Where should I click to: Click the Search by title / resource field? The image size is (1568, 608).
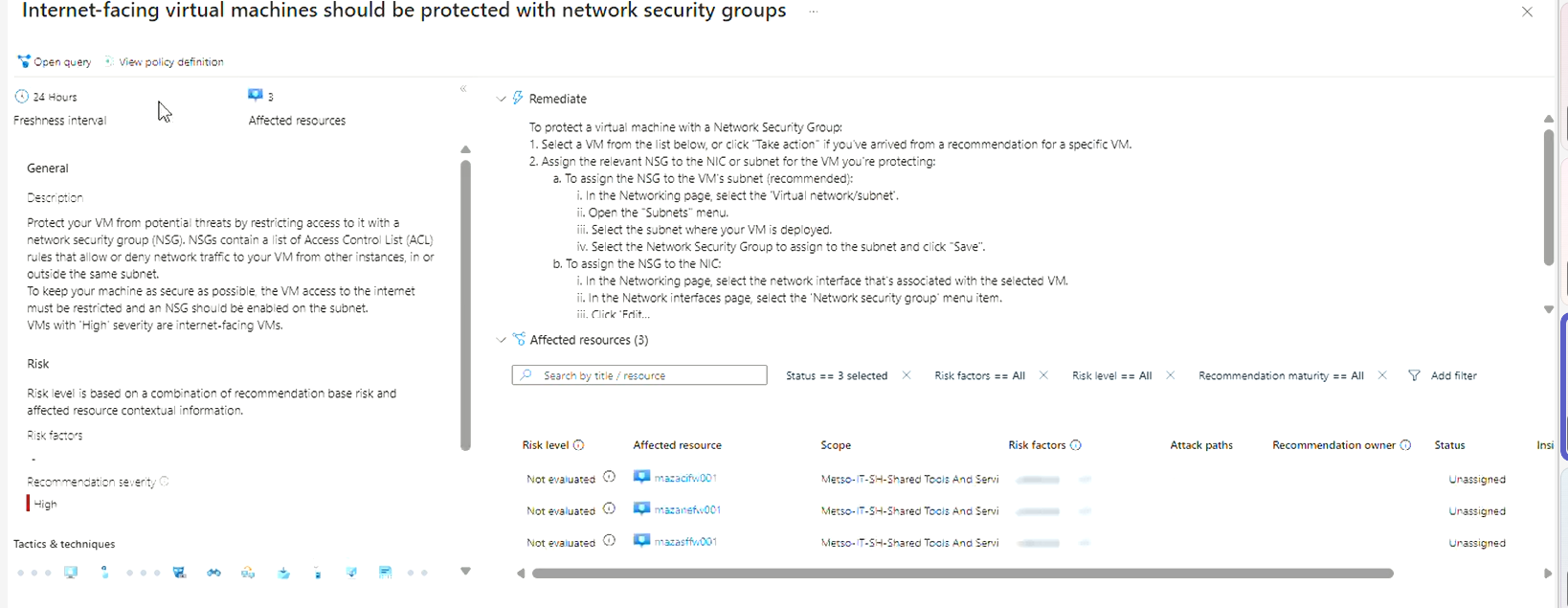[x=639, y=375]
